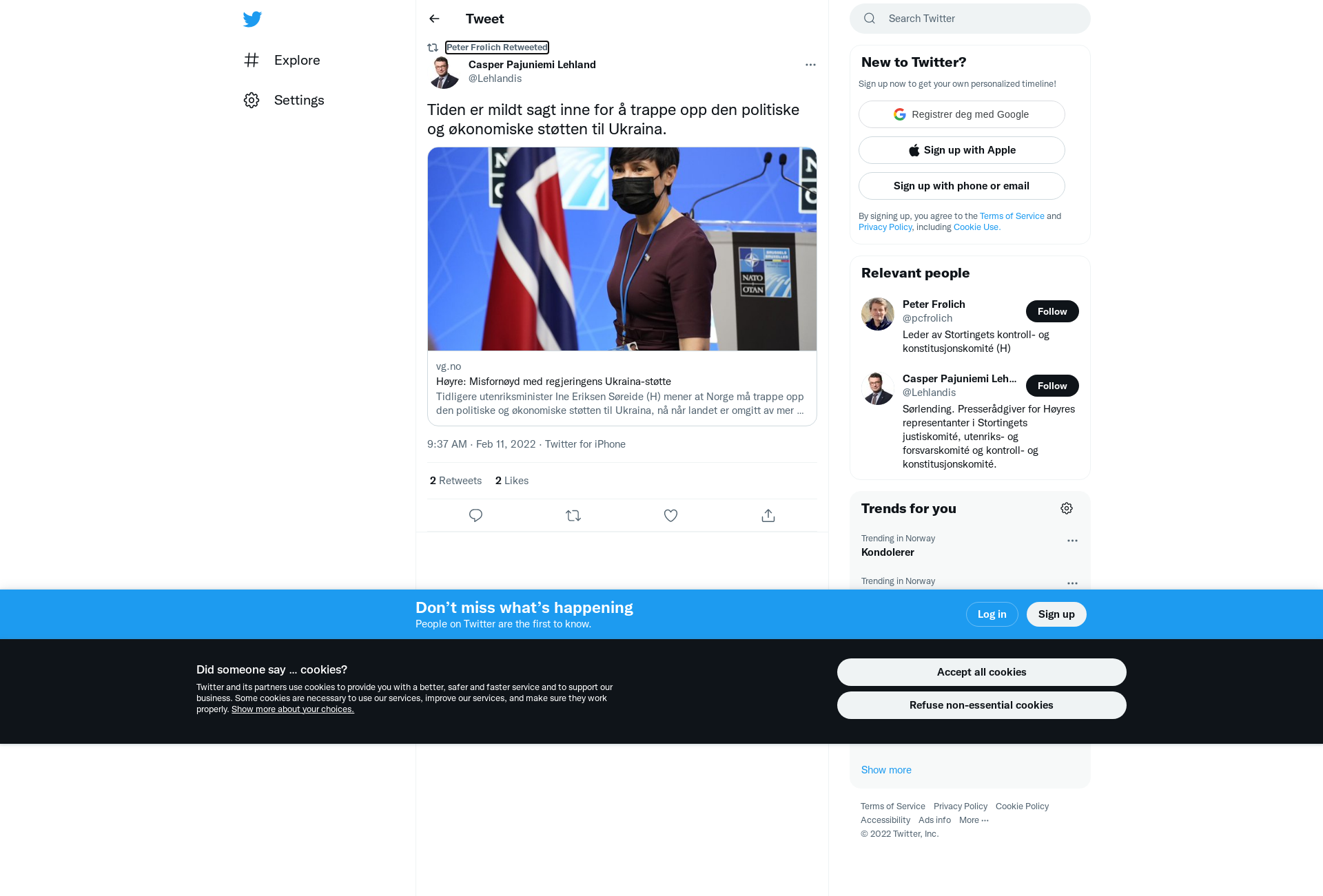1323x896 pixels.
Task: Open the vg.no article image
Action: (622, 249)
